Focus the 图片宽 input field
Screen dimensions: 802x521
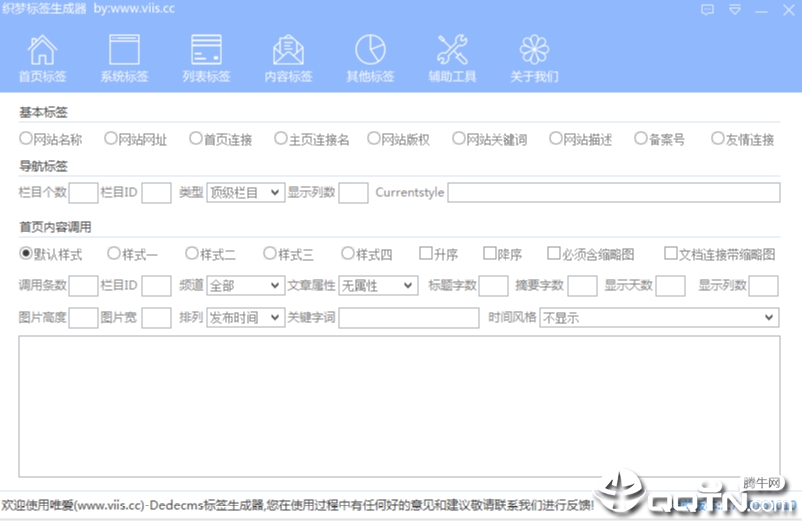[x=157, y=318]
